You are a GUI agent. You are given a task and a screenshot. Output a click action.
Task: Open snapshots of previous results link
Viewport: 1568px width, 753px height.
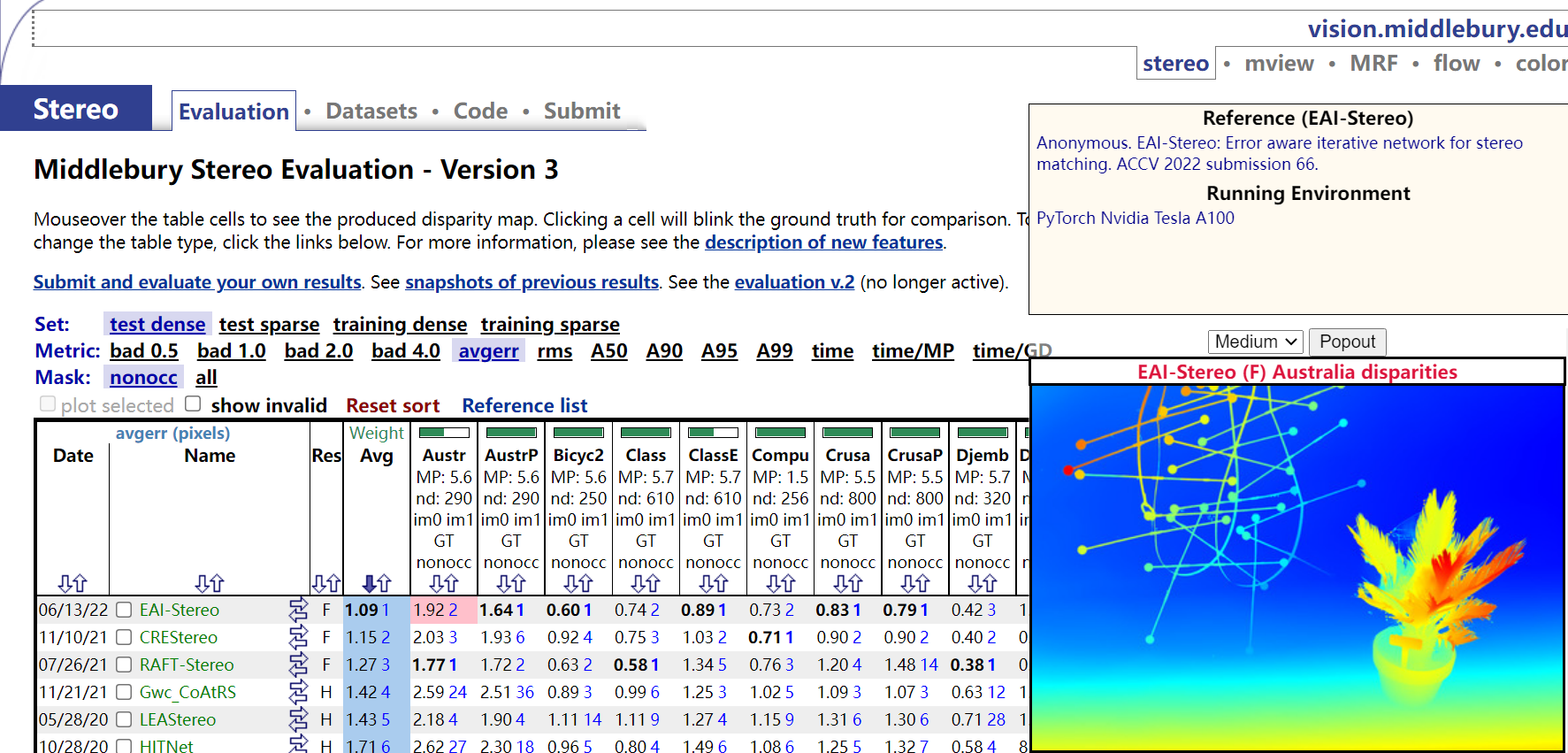point(532,282)
